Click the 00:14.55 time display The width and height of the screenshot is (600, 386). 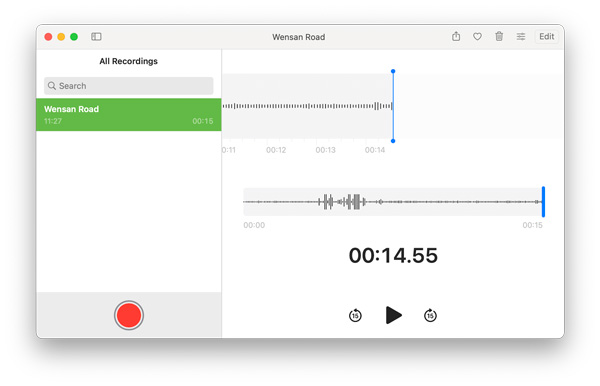(x=393, y=255)
